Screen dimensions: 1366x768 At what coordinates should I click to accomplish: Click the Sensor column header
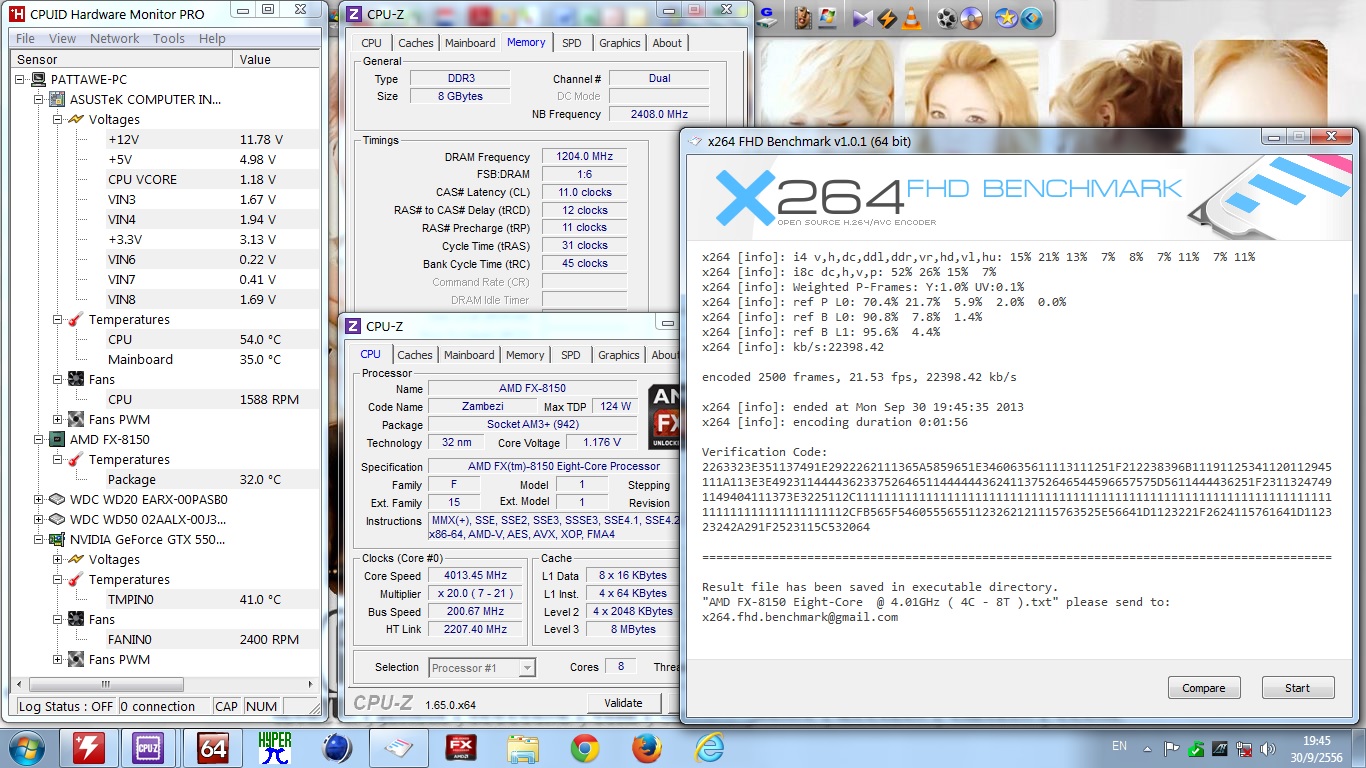pyautogui.click(x=122, y=59)
